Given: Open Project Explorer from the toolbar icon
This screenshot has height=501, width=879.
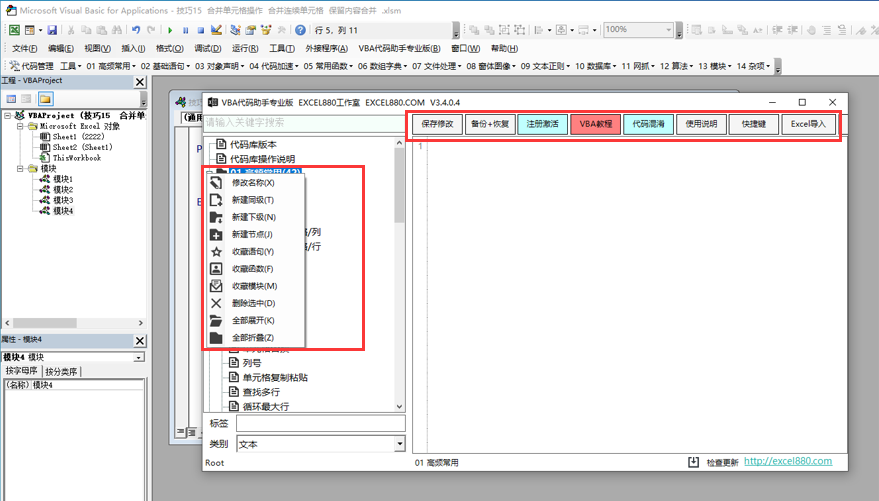Looking at the screenshot, I should [235, 30].
